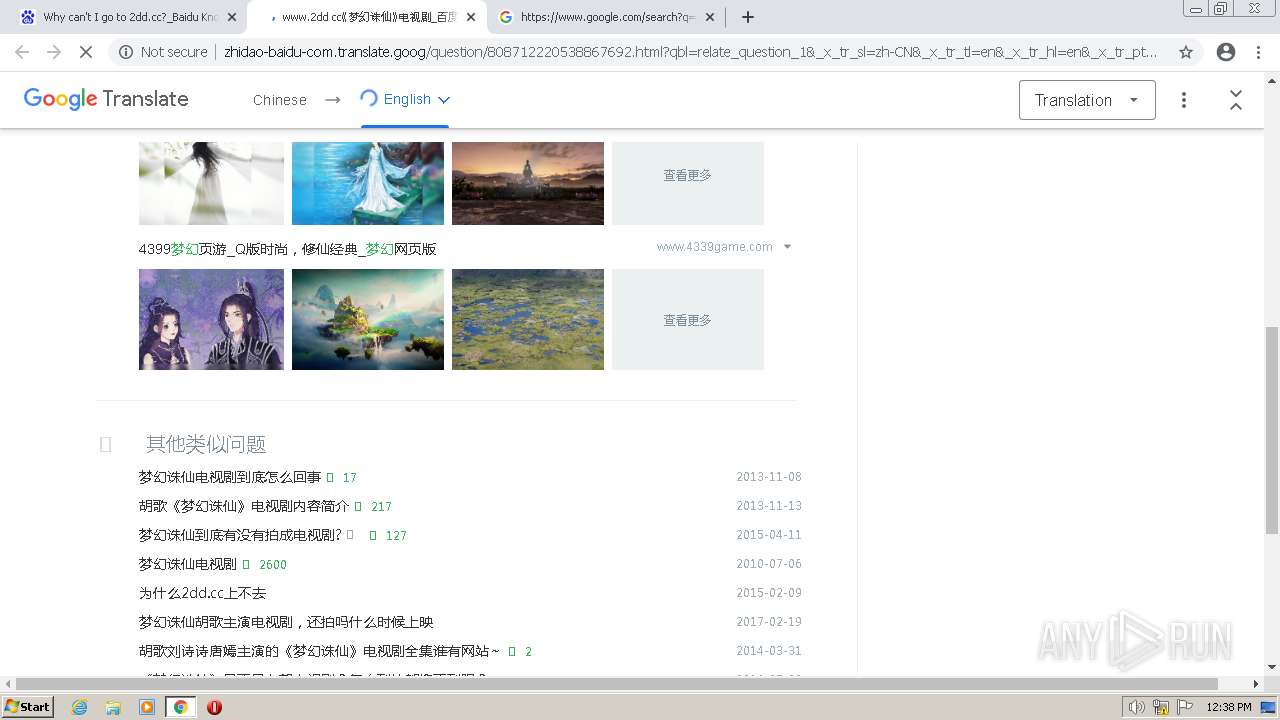Open question 梦幻诛仙胡歌主演电视剧还拍吗
This screenshot has width=1280, height=720.
(286, 622)
